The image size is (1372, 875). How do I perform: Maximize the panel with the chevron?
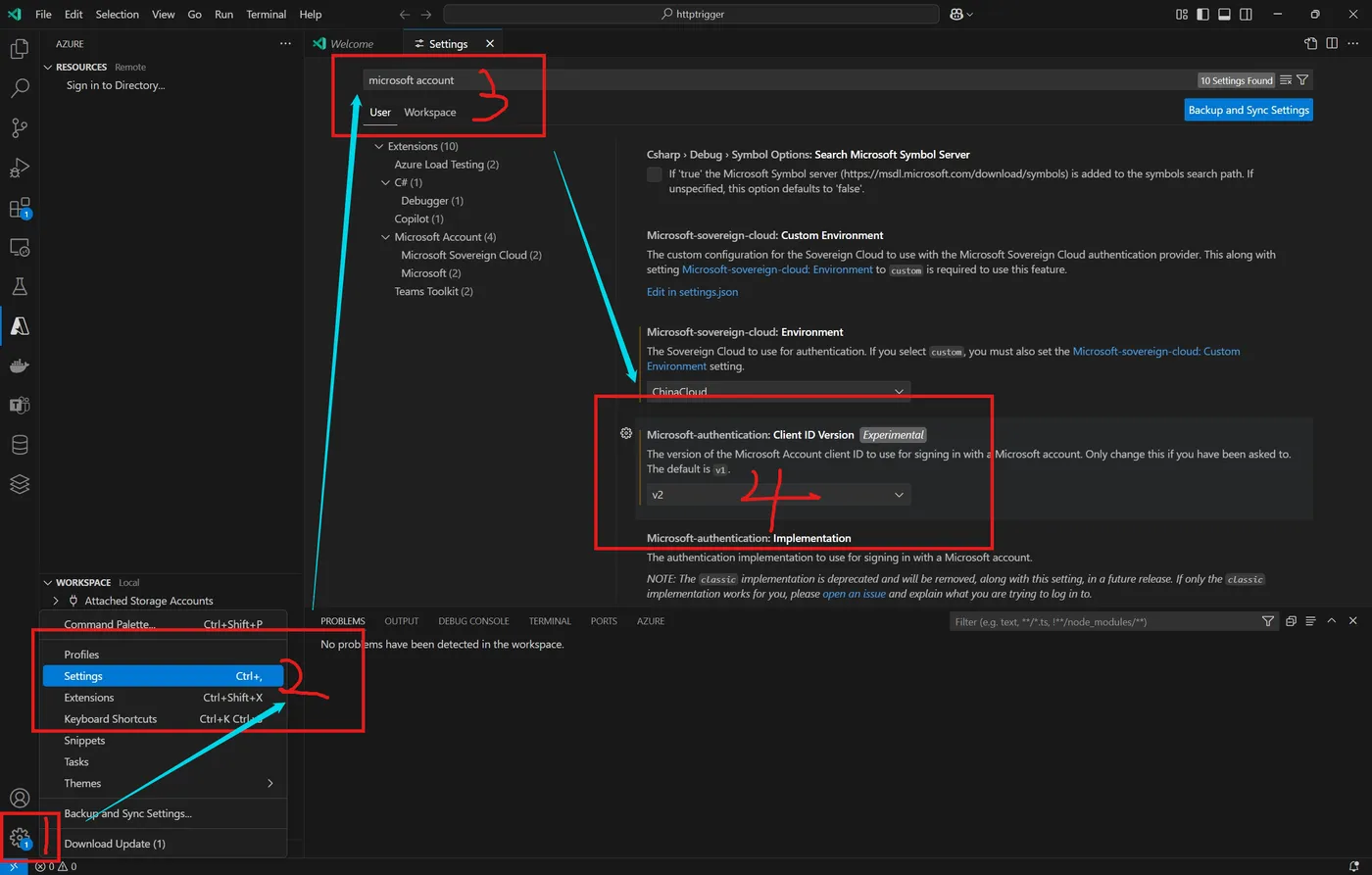point(1332,621)
